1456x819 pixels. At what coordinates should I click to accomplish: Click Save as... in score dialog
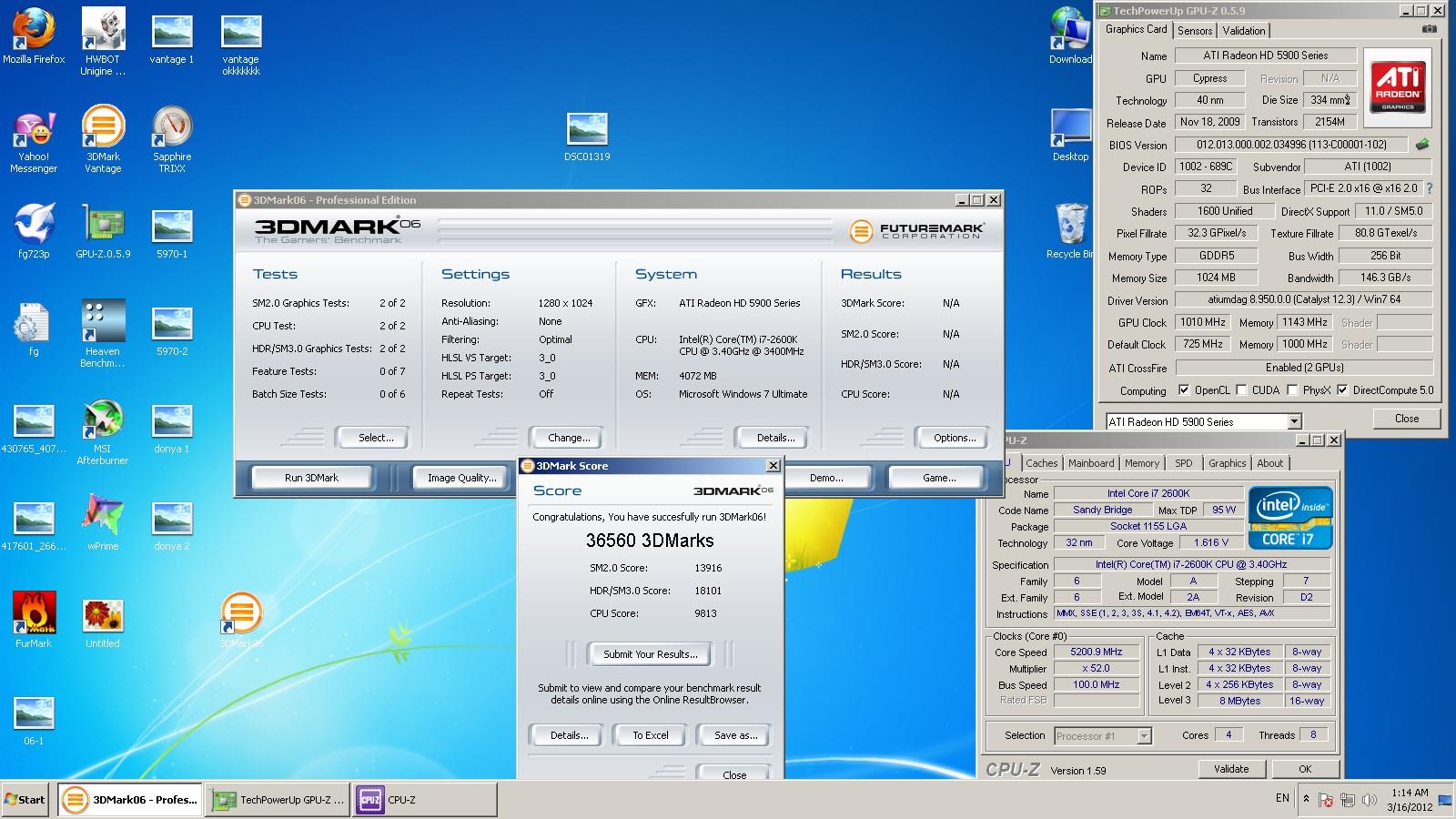735,735
